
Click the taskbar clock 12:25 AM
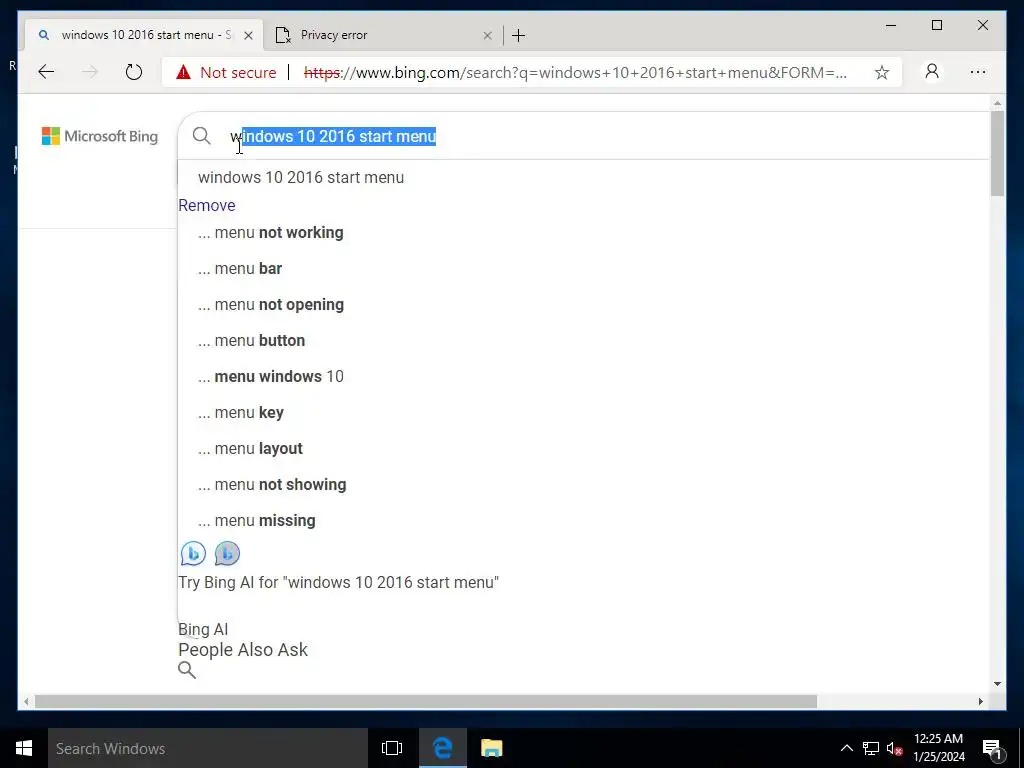point(938,748)
